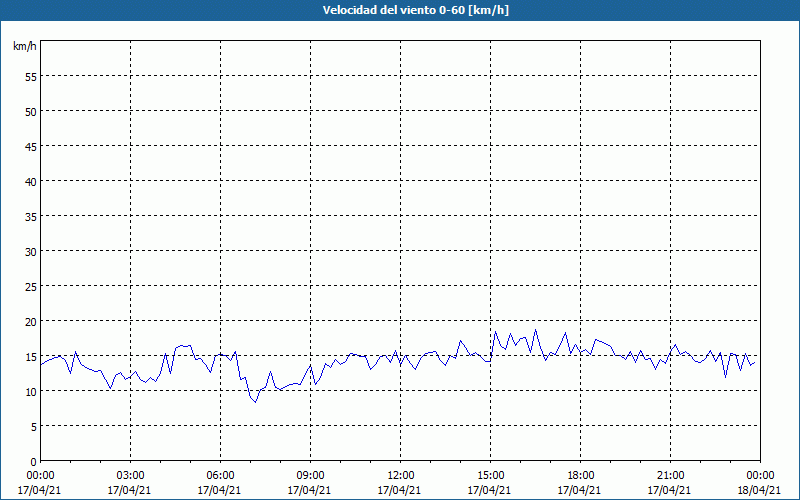Click the 09:00 time label on the x-axis
The image size is (800, 500).
click(x=310, y=476)
